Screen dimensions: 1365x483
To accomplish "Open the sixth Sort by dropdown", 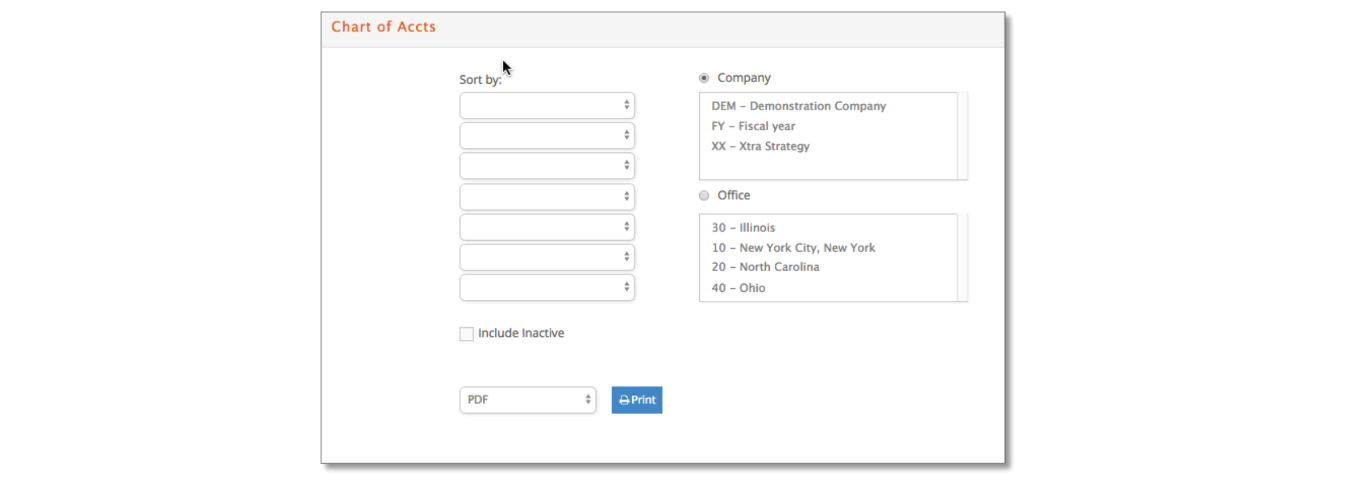I will 547,257.
